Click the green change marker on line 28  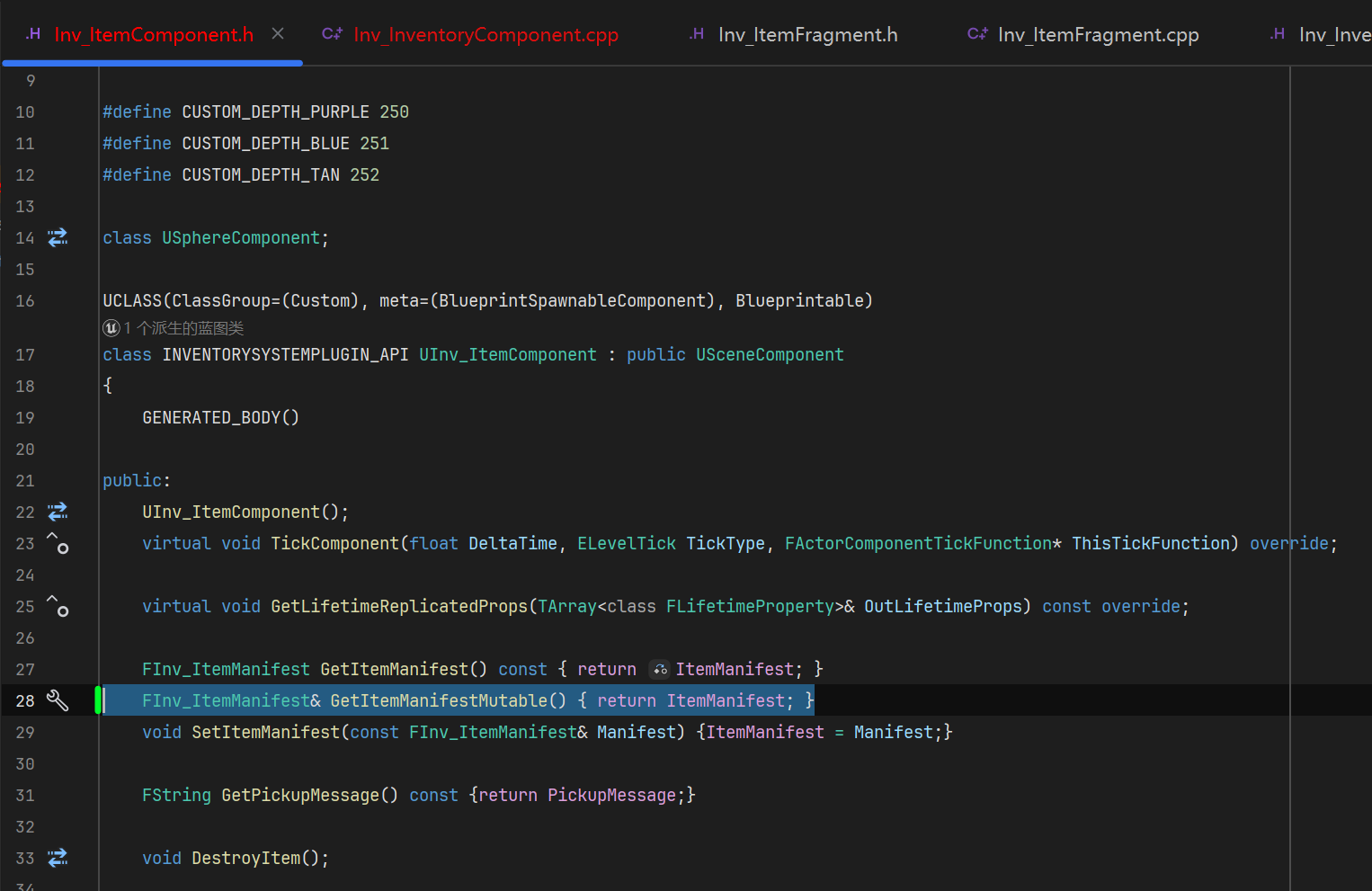[x=98, y=700]
